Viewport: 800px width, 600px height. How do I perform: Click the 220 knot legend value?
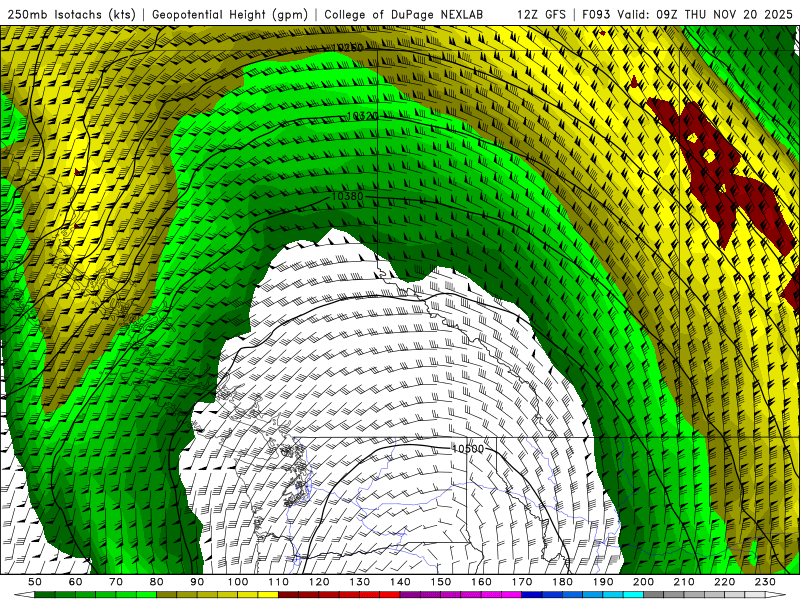tap(725, 582)
